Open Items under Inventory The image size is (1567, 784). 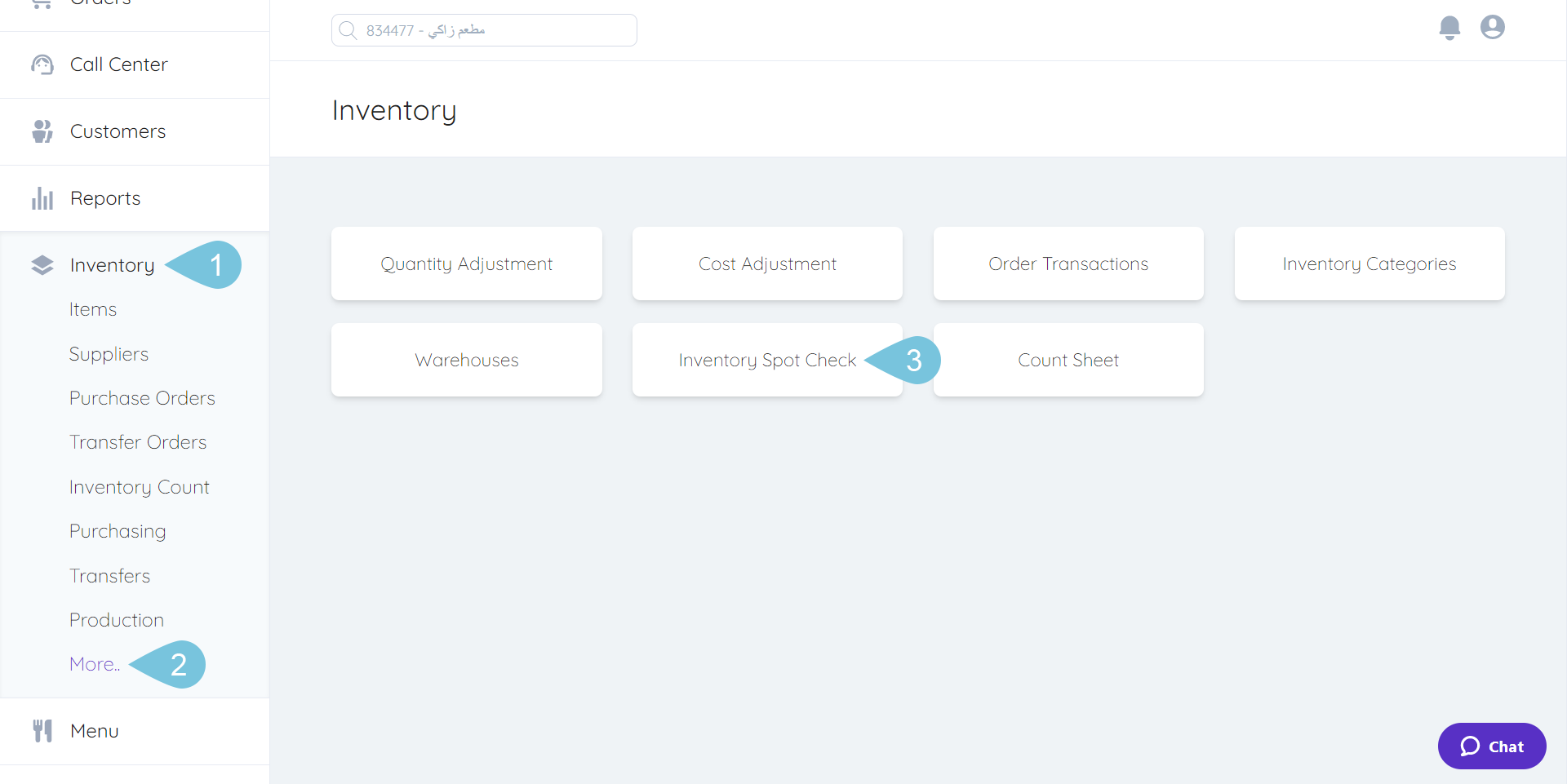[x=93, y=309]
